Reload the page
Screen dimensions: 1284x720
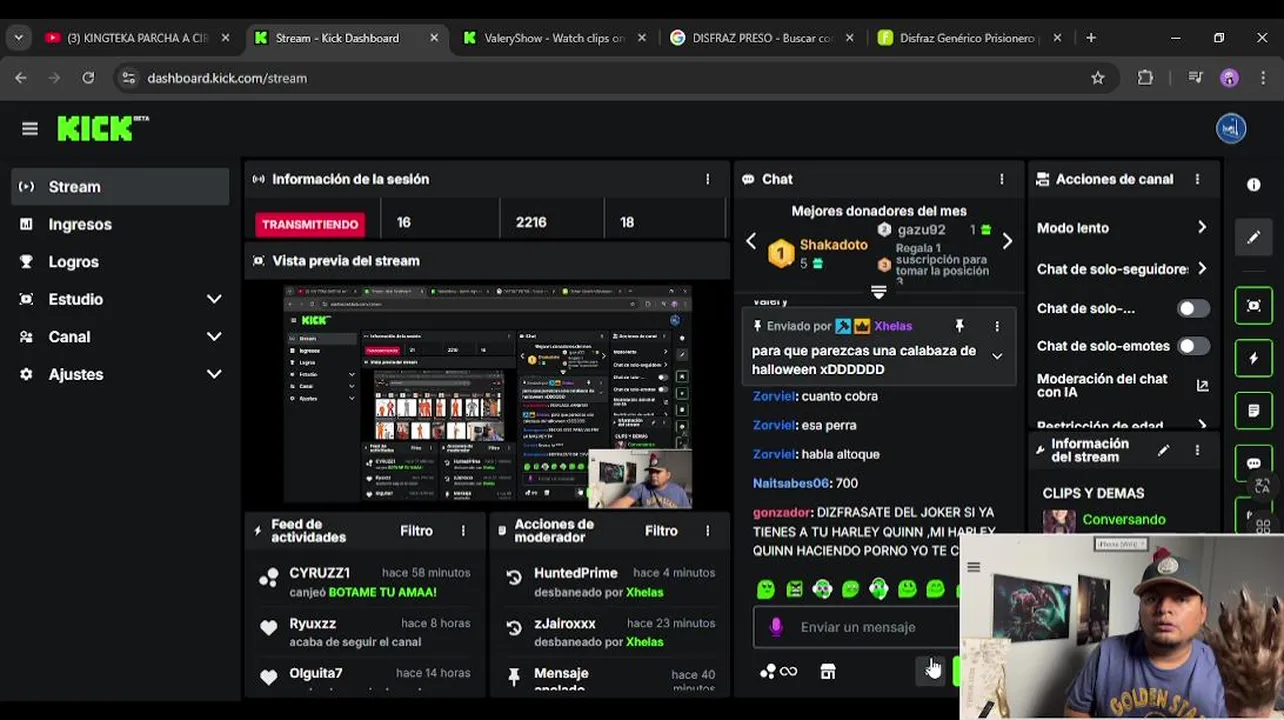88,78
